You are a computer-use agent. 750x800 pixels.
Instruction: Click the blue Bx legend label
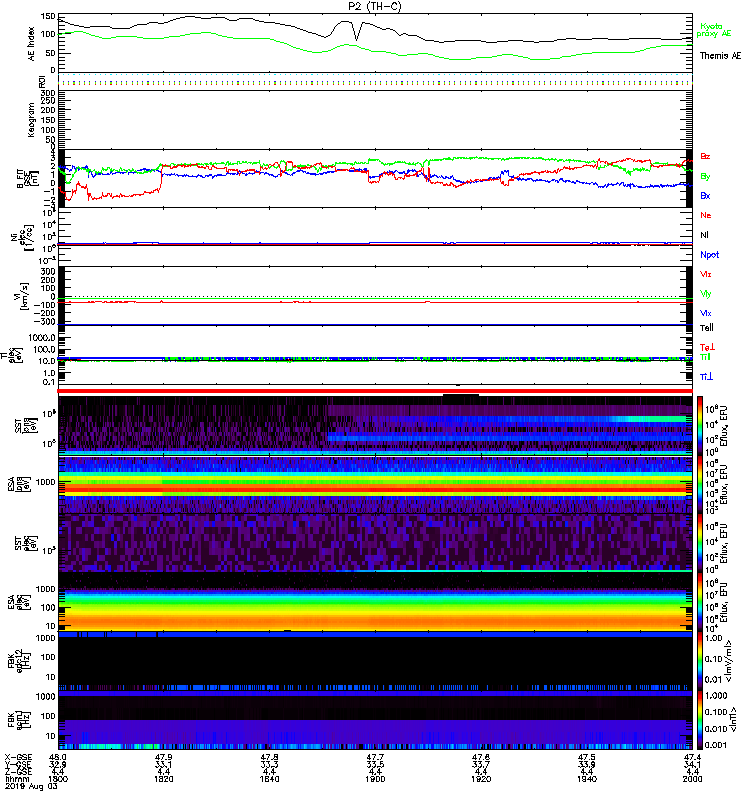point(705,196)
